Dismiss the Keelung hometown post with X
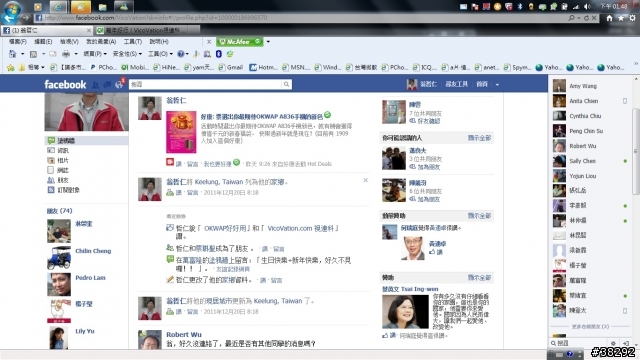This screenshot has width=640, height=360. coord(365,180)
